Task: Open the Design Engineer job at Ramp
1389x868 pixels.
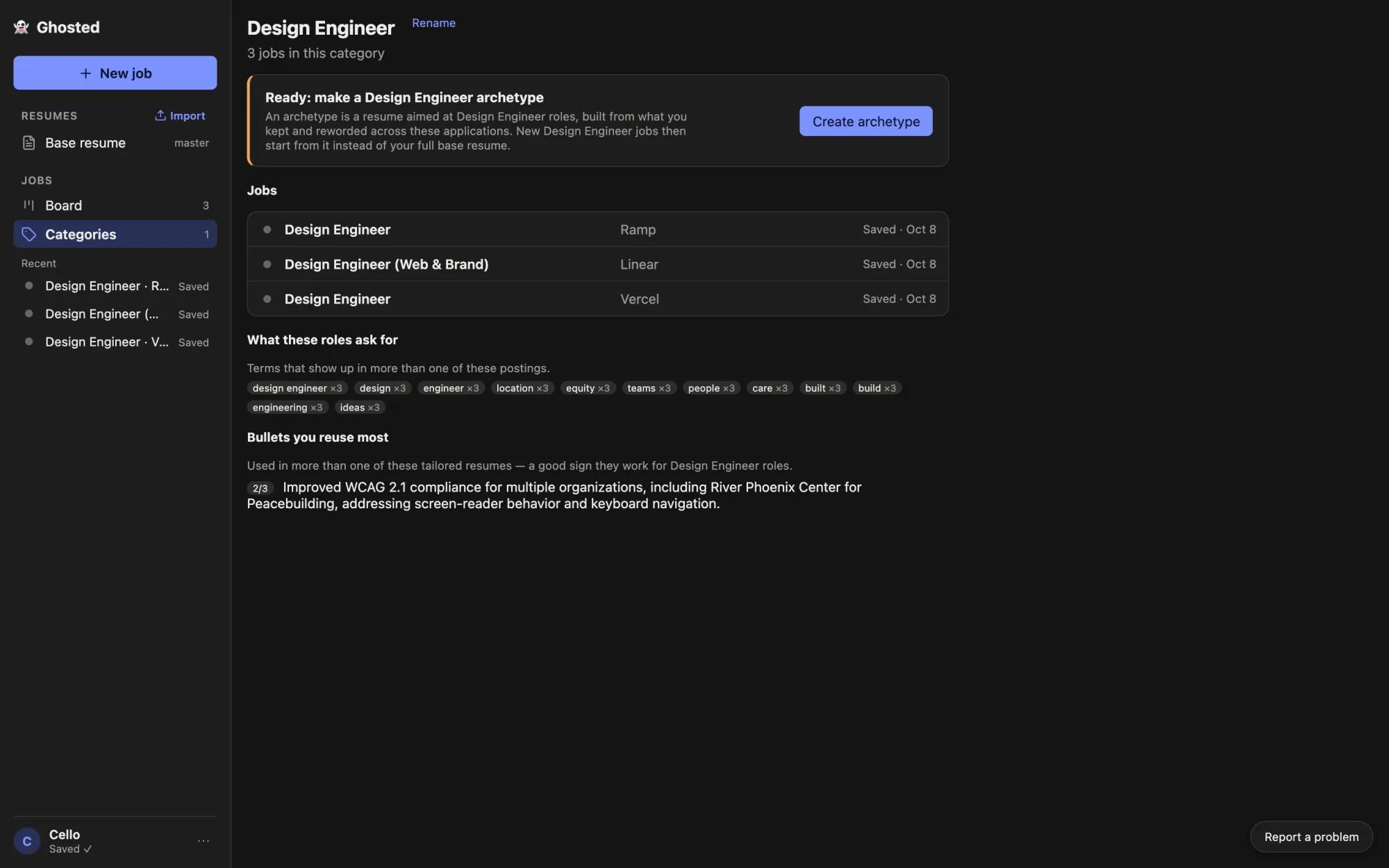Action: 597,229
